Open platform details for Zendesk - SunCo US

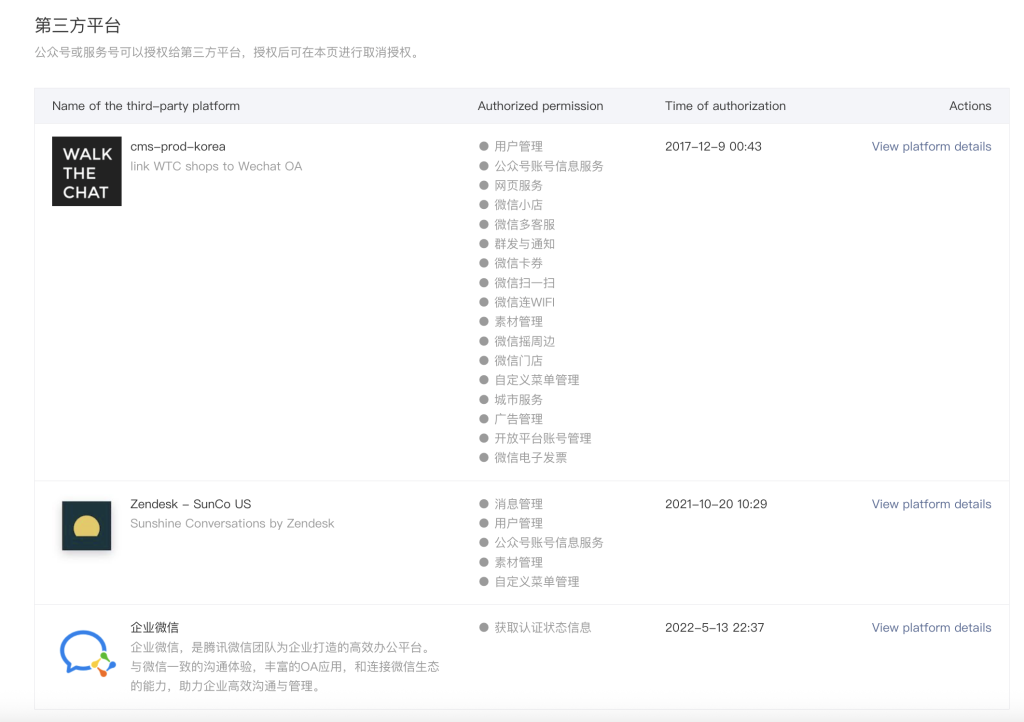click(931, 504)
